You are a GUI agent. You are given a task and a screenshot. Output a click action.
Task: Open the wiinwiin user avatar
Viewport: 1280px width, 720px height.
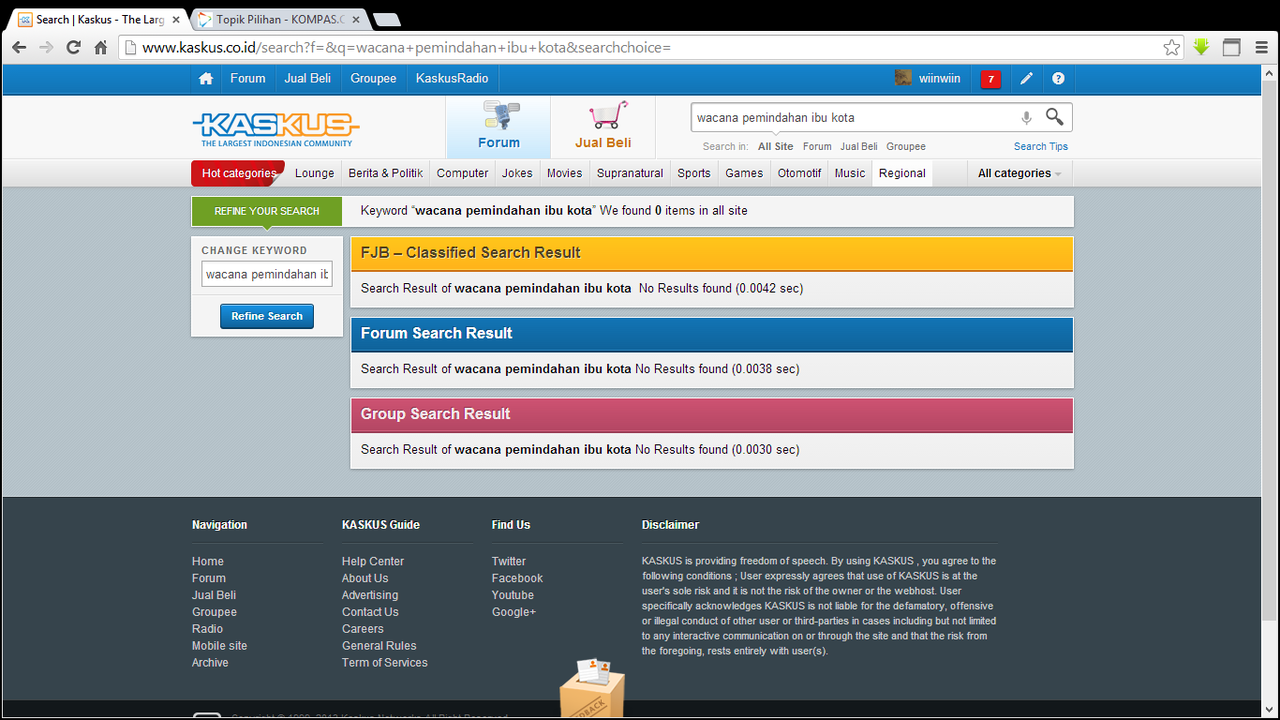click(903, 78)
